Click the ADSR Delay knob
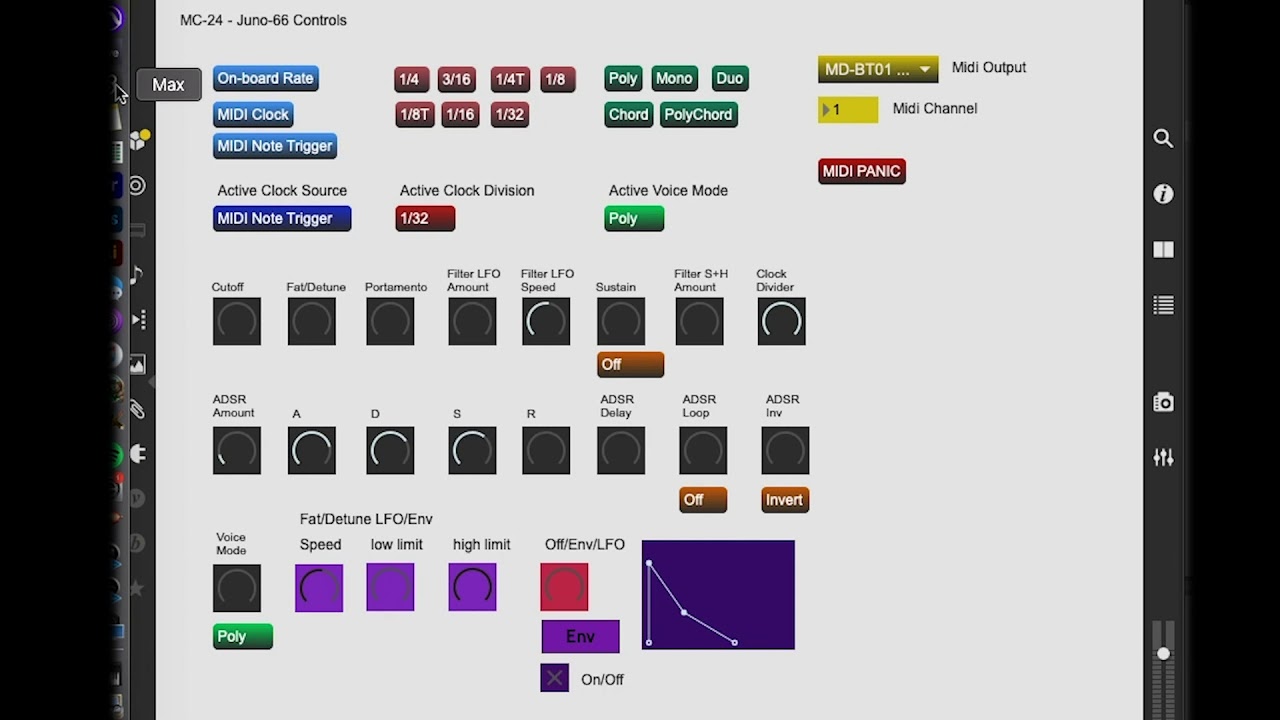1280x720 pixels. pyautogui.click(x=621, y=450)
